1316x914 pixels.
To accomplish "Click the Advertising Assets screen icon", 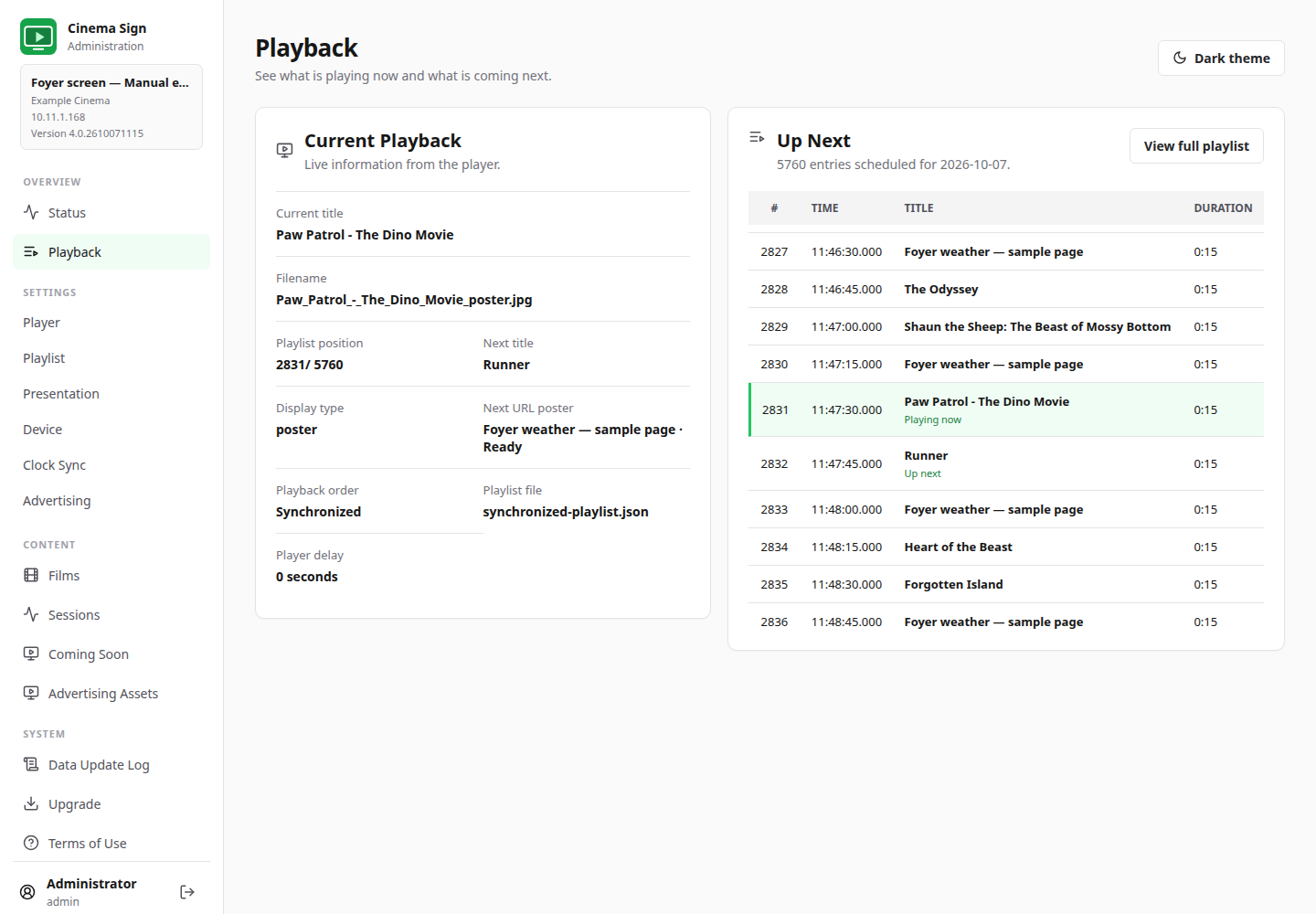I will [31, 693].
